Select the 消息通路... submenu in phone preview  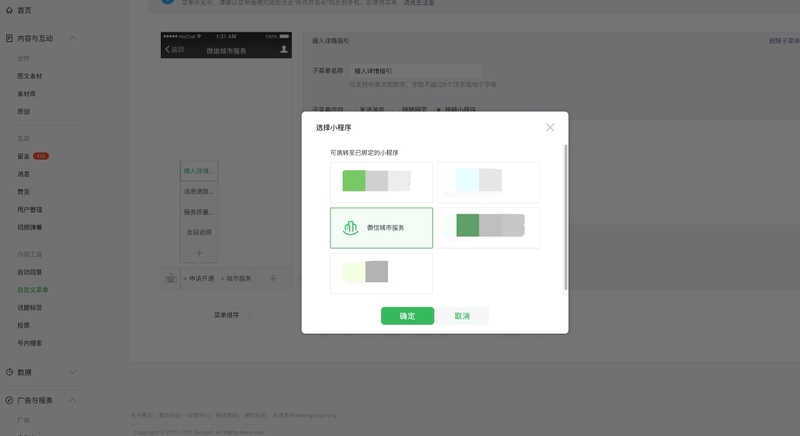coord(199,191)
